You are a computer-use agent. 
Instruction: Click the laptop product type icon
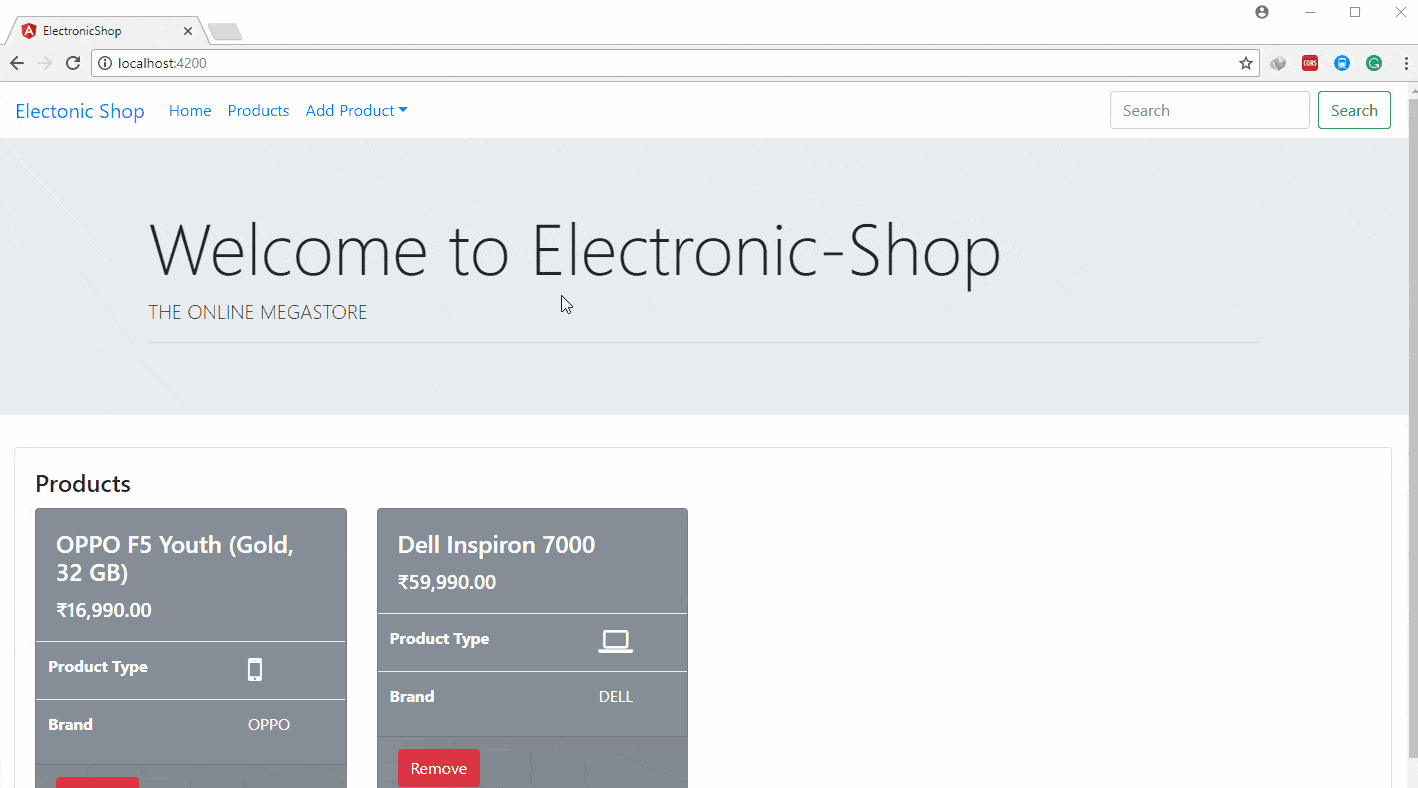coord(616,641)
